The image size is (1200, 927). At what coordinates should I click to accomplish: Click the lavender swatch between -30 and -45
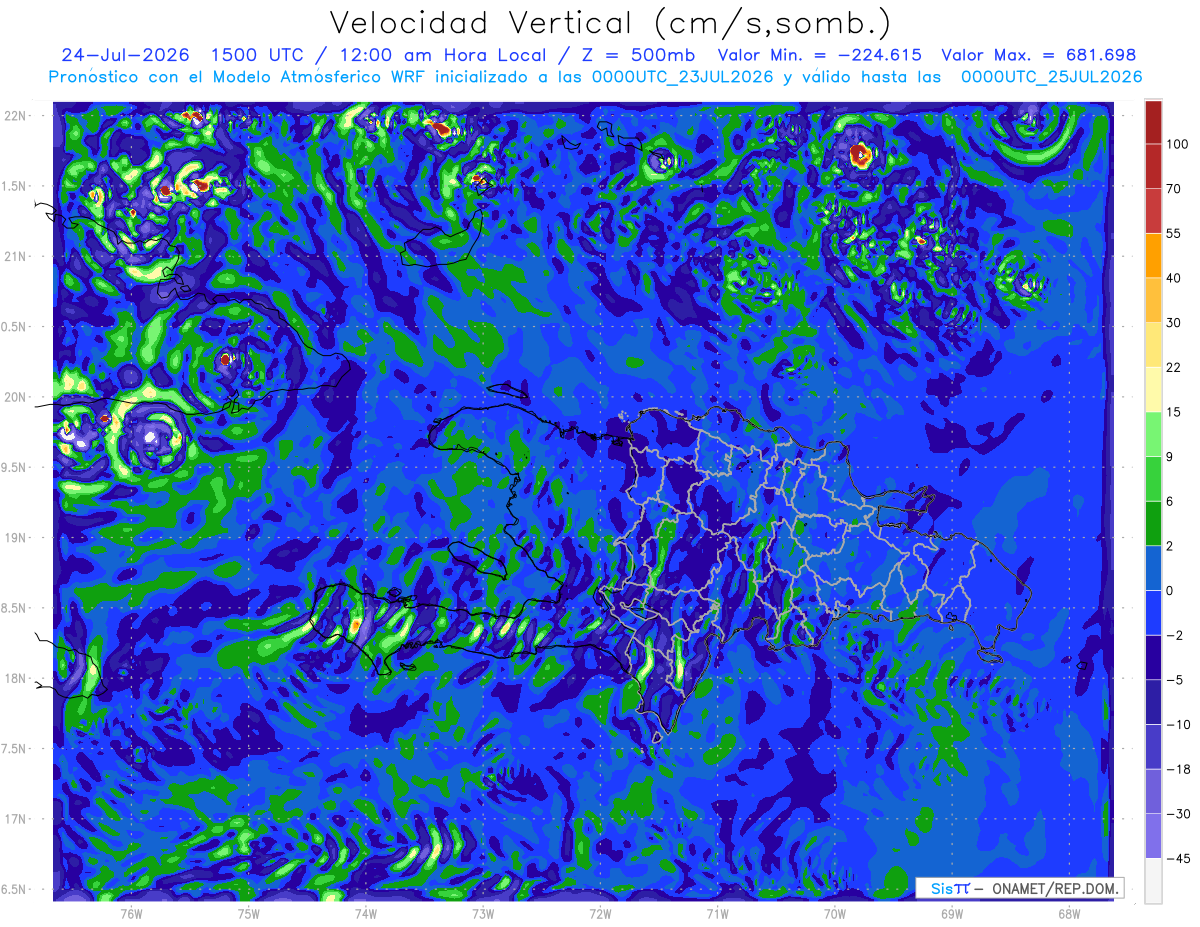[1153, 836]
